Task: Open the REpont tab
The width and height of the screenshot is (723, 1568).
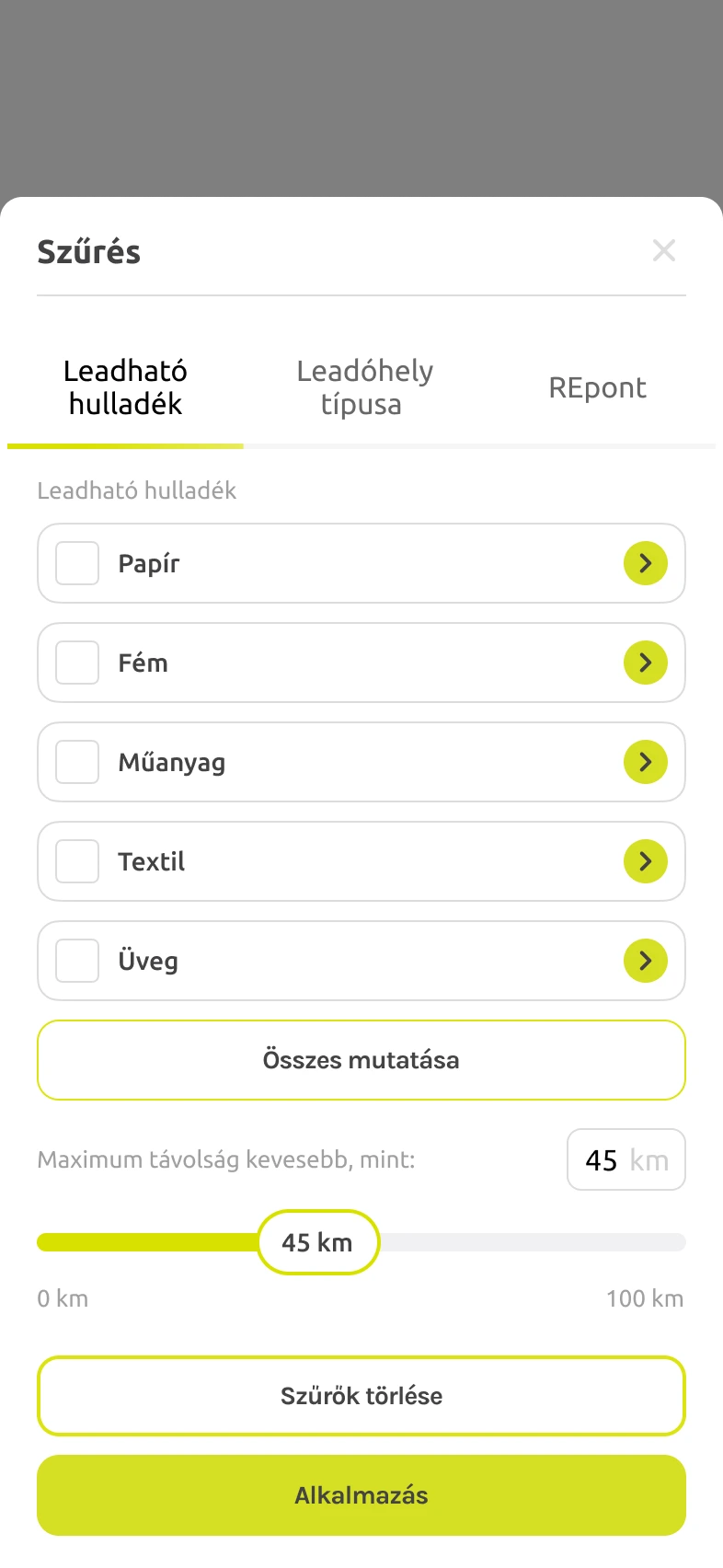Action: (x=597, y=387)
